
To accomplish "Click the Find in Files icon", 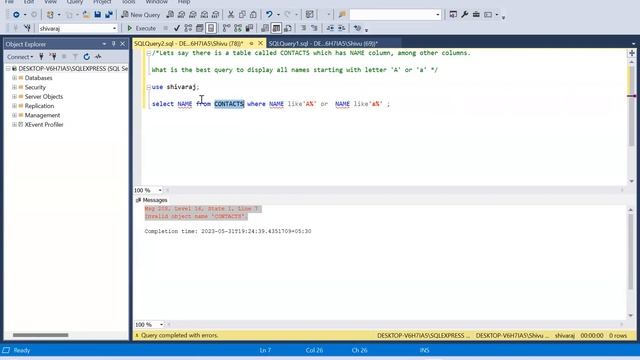I will coord(342,15).
